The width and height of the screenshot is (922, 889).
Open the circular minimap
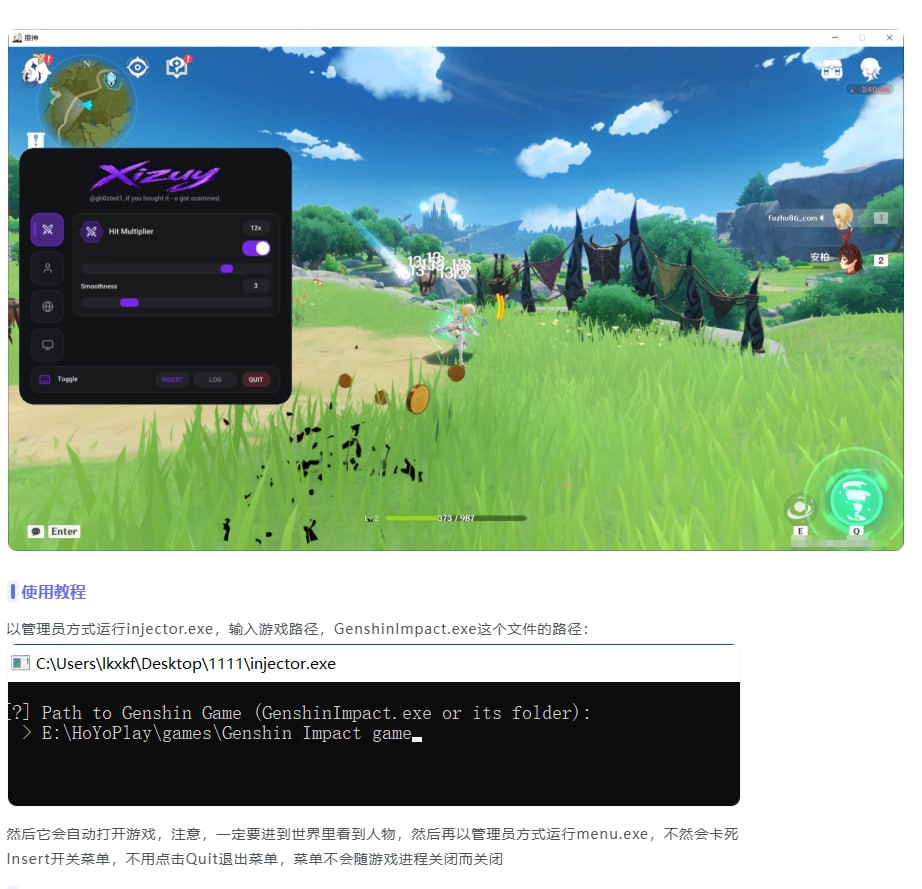click(86, 103)
